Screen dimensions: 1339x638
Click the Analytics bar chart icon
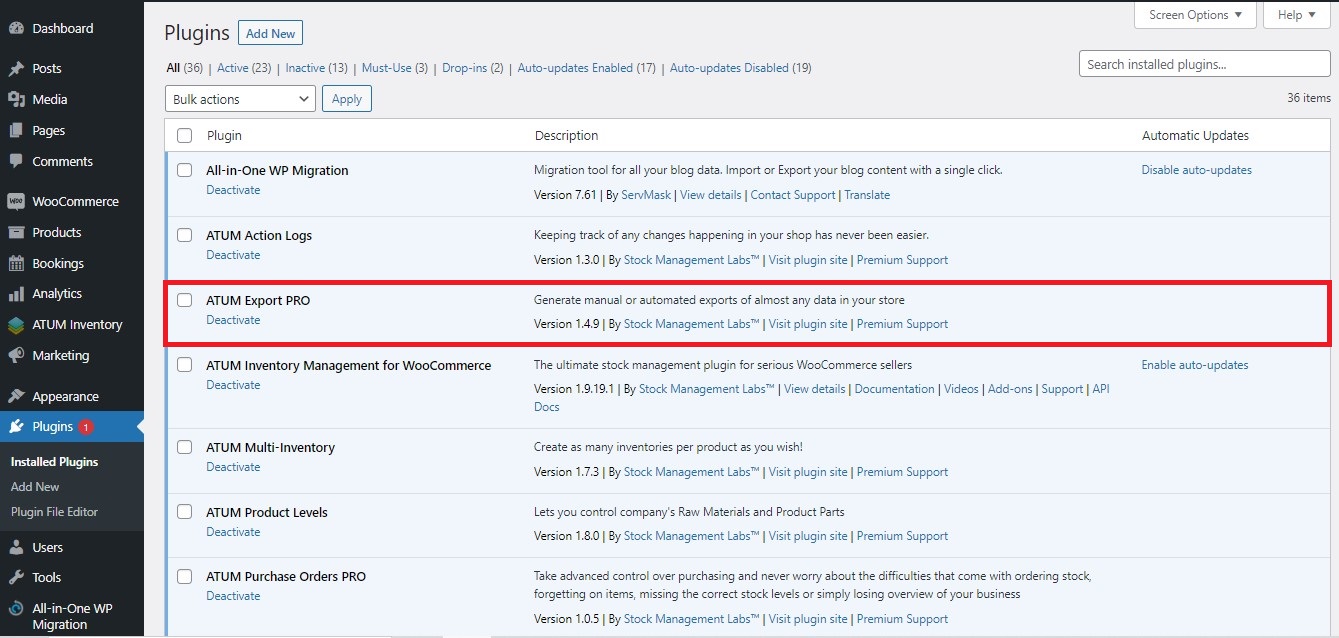pyautogui.click(x=16, y=294)
